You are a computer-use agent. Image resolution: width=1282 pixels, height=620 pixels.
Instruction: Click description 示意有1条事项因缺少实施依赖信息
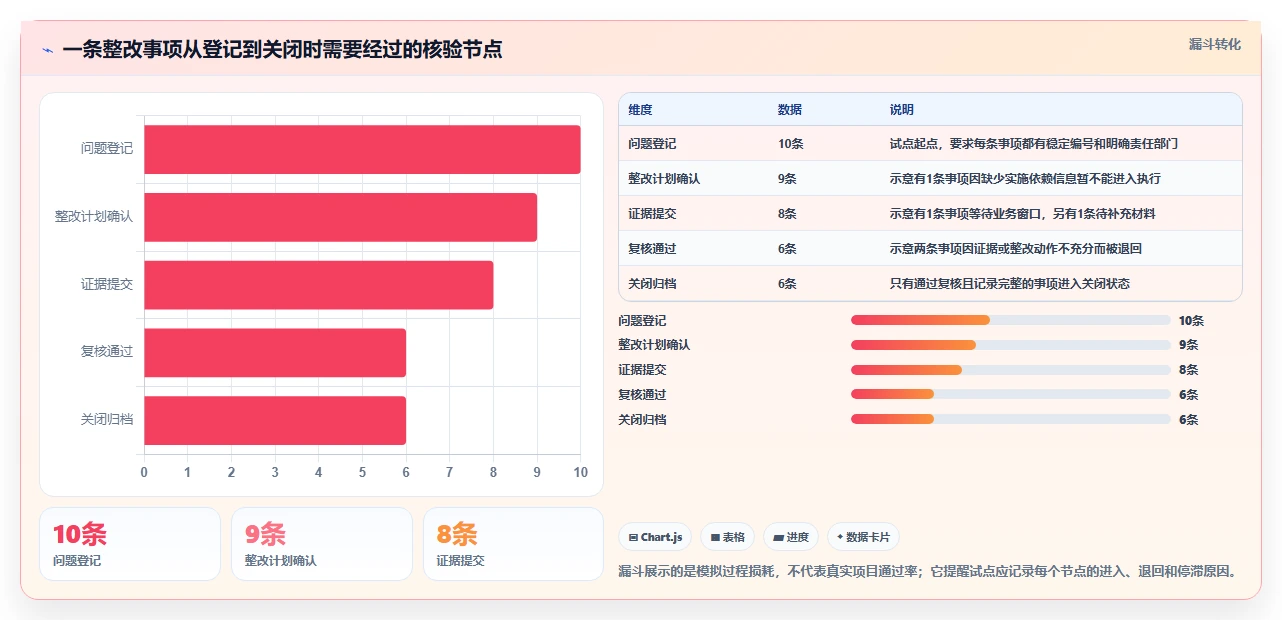pos(1025,179)
